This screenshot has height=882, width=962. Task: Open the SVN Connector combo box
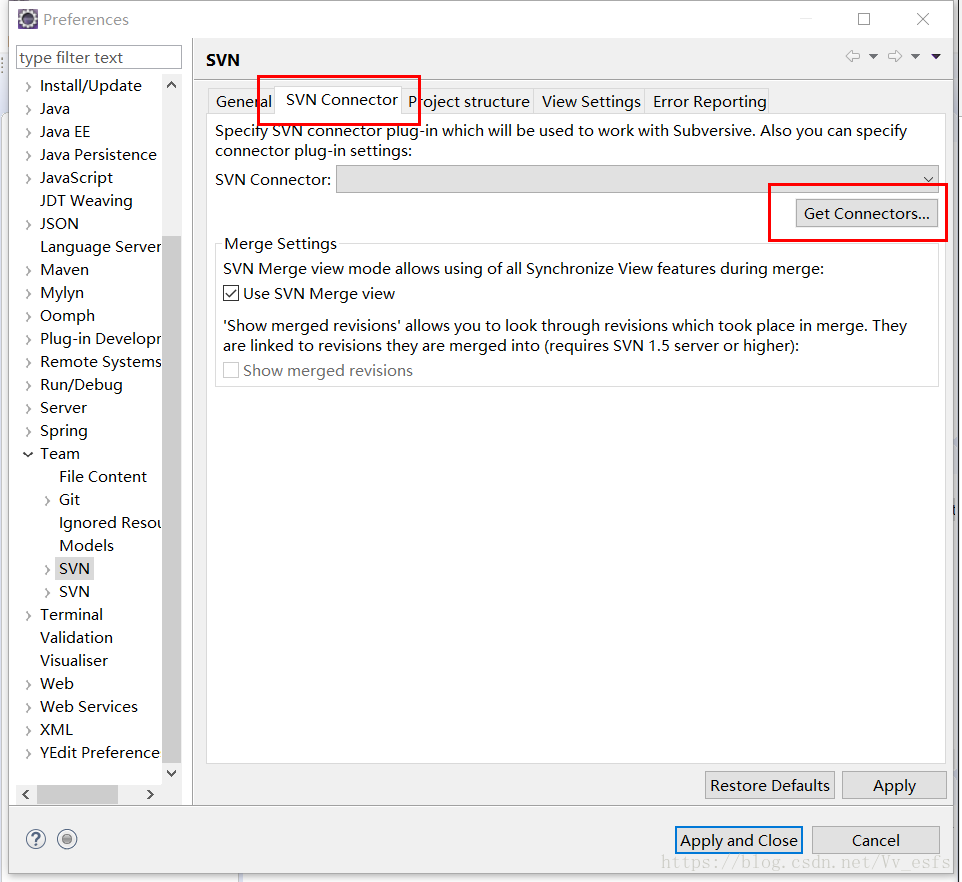click(x=637, y=179)
